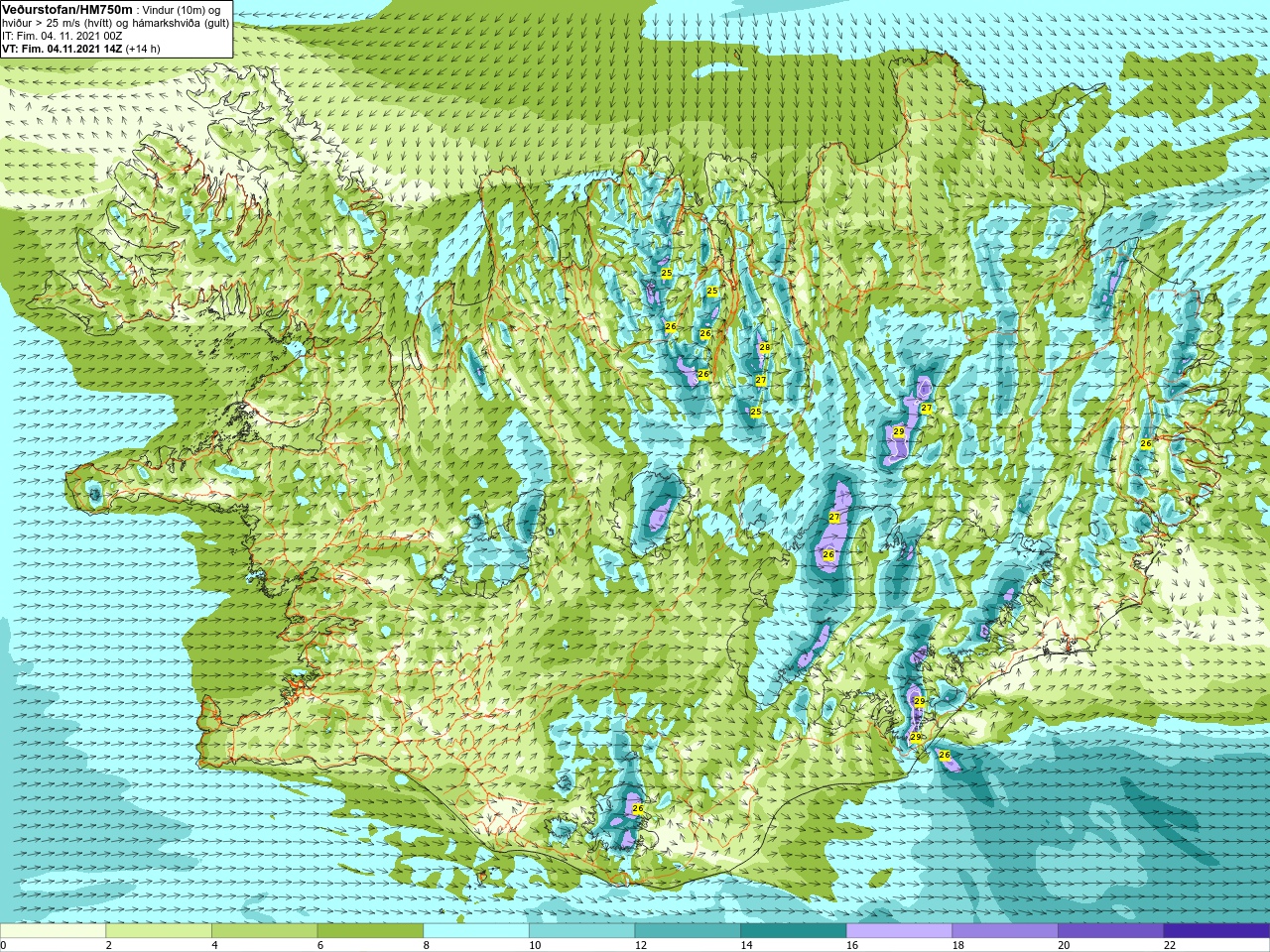Select the "IT: Fim. 04. 11. 2021 00Z" line
This screenshot has width=1270, height=952.
click(x=63, y=36)
